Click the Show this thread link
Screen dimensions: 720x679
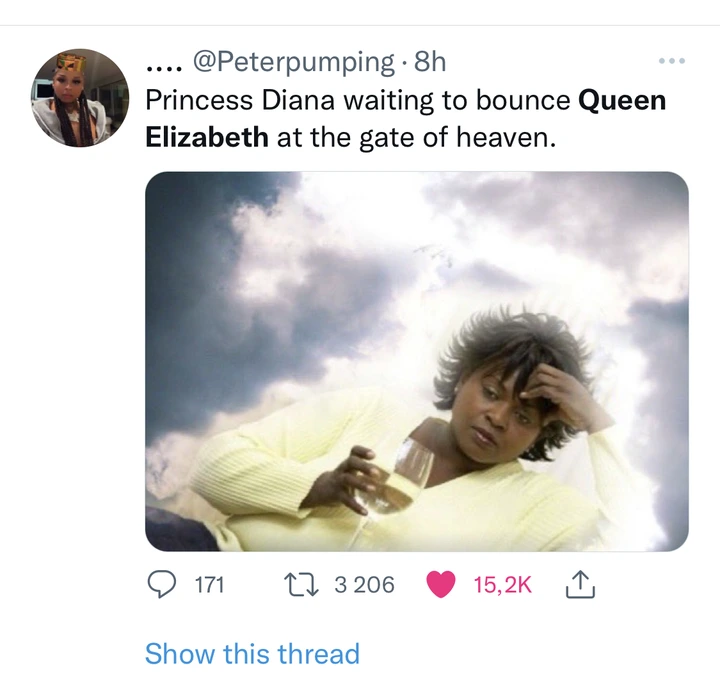coord(252,654)
